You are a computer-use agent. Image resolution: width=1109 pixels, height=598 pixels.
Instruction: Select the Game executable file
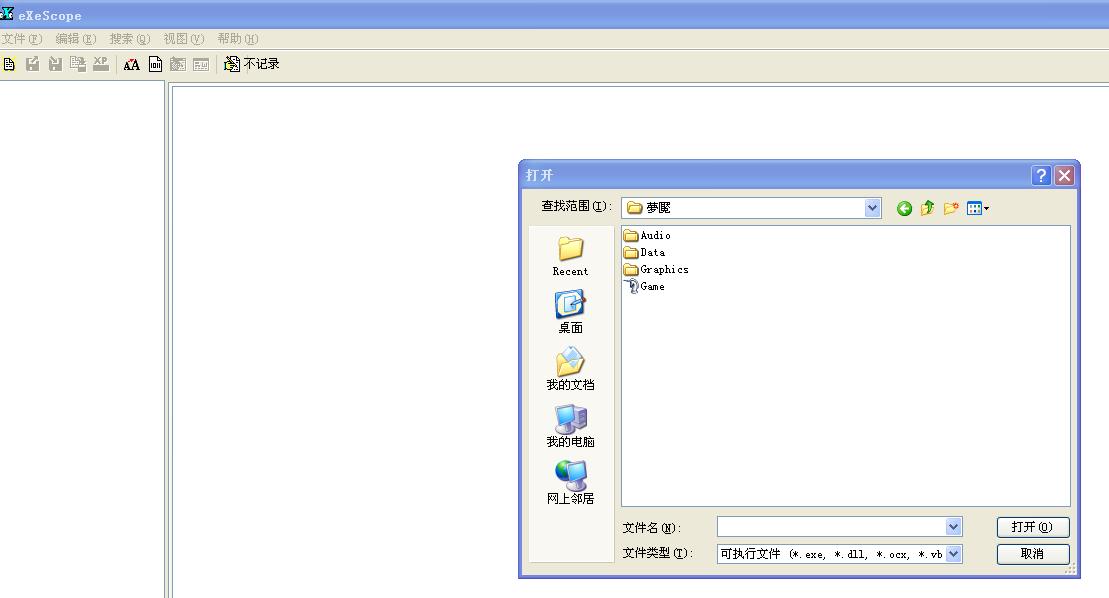[644, 286]
